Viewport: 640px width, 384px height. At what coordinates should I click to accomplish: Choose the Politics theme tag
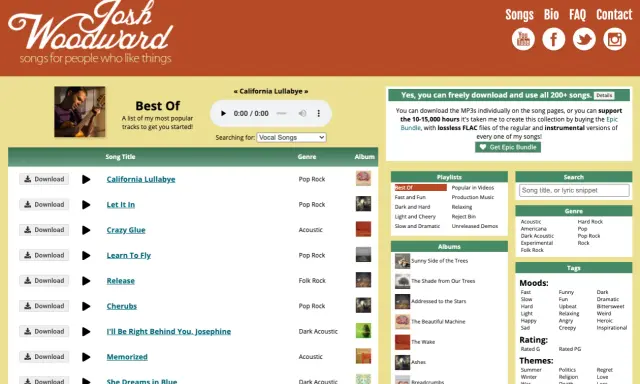[x=567, y=370]
